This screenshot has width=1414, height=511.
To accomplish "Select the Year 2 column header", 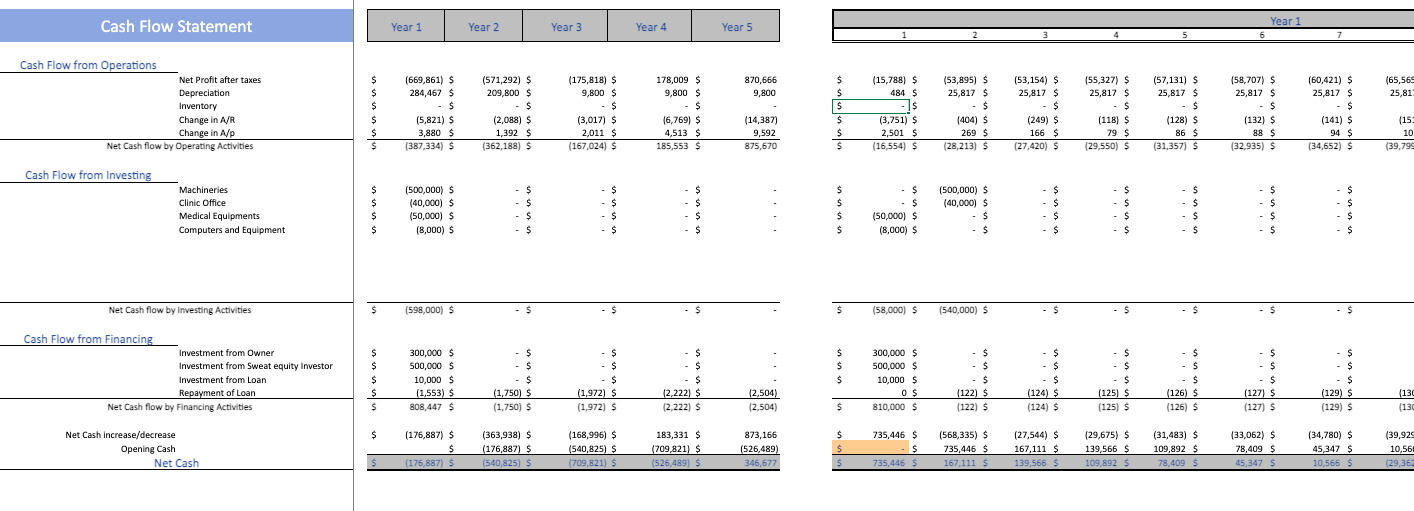I will click(483, 27).
